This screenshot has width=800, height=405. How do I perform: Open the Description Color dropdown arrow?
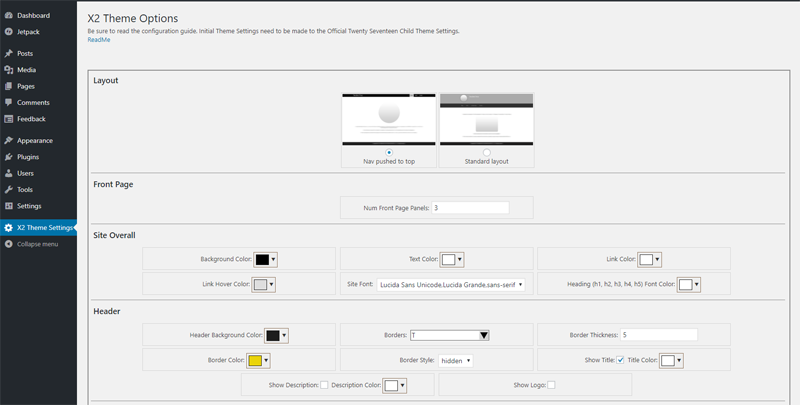[403, 386]
